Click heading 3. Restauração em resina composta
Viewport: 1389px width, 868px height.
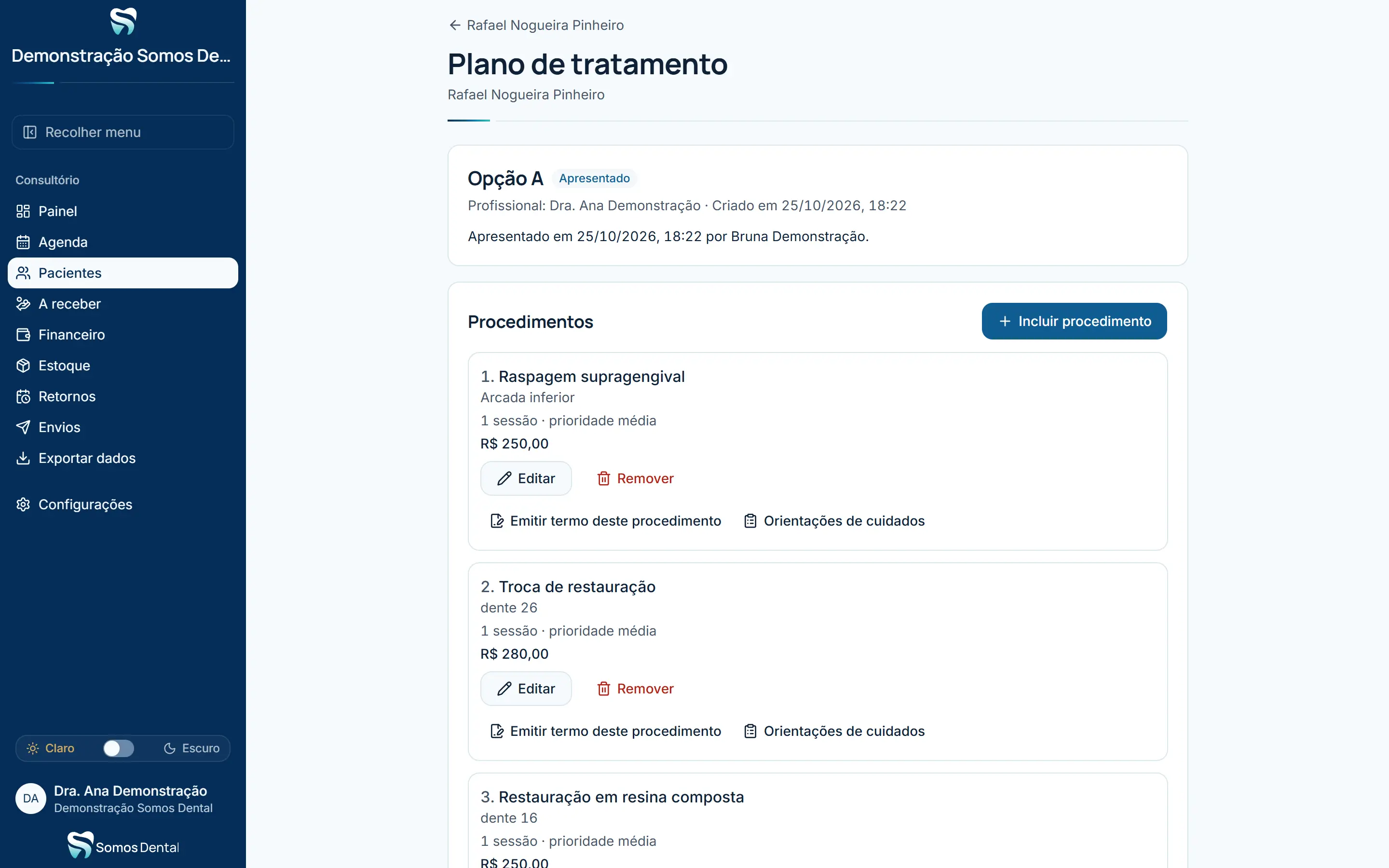(x=612, y=797)
